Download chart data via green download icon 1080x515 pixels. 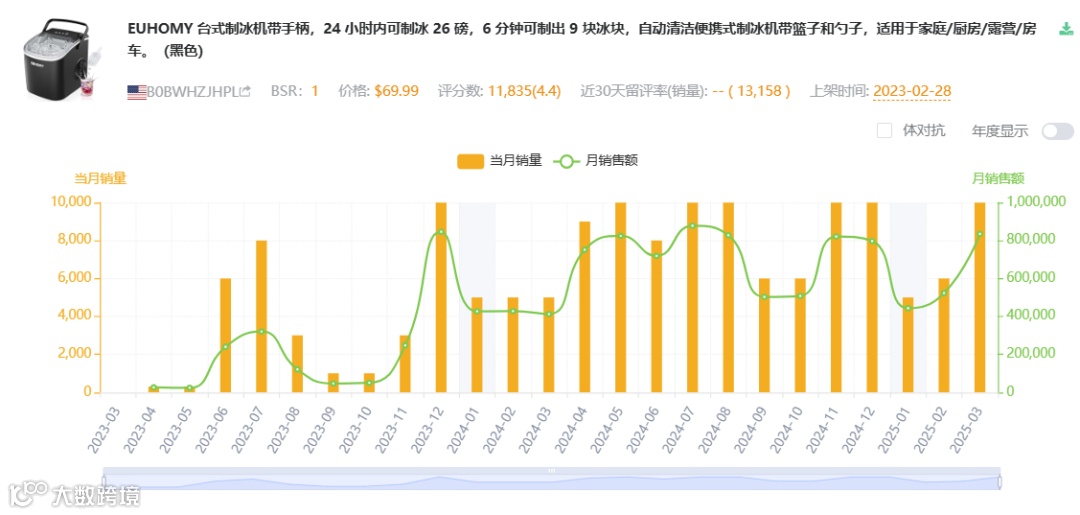pos(1064,30)
